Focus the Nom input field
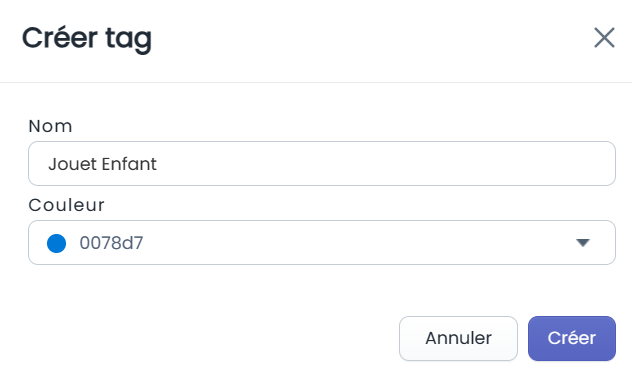Screen dimensions: 632x375 [322, 163]
